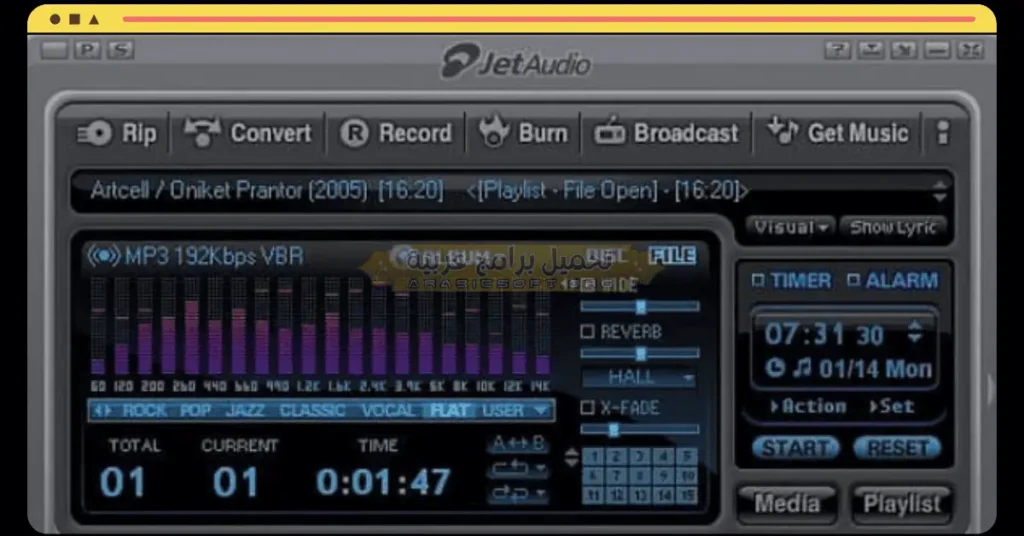Click the clock icon in timer display
This screenshot has width=1024, height=536.
point(775,368)
